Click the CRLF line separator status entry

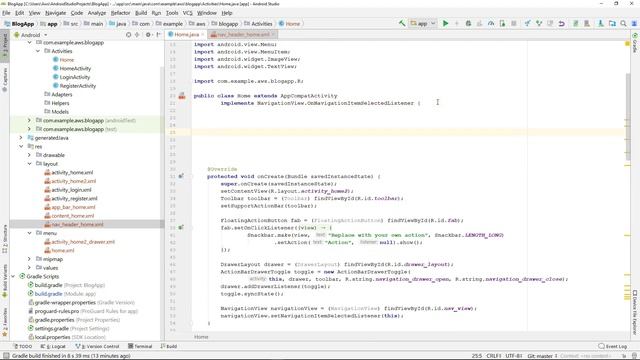(x=494, y=356)
